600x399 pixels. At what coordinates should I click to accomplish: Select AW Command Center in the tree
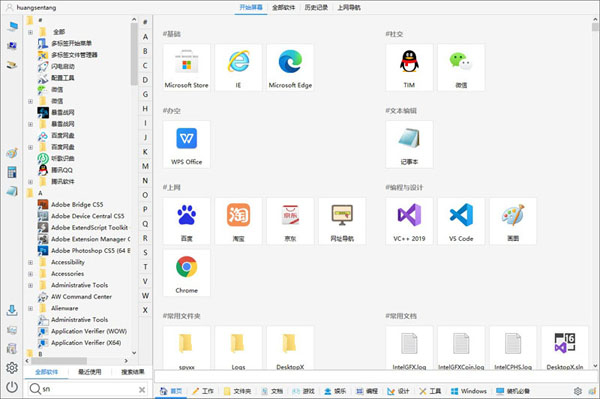coord(81,297)
